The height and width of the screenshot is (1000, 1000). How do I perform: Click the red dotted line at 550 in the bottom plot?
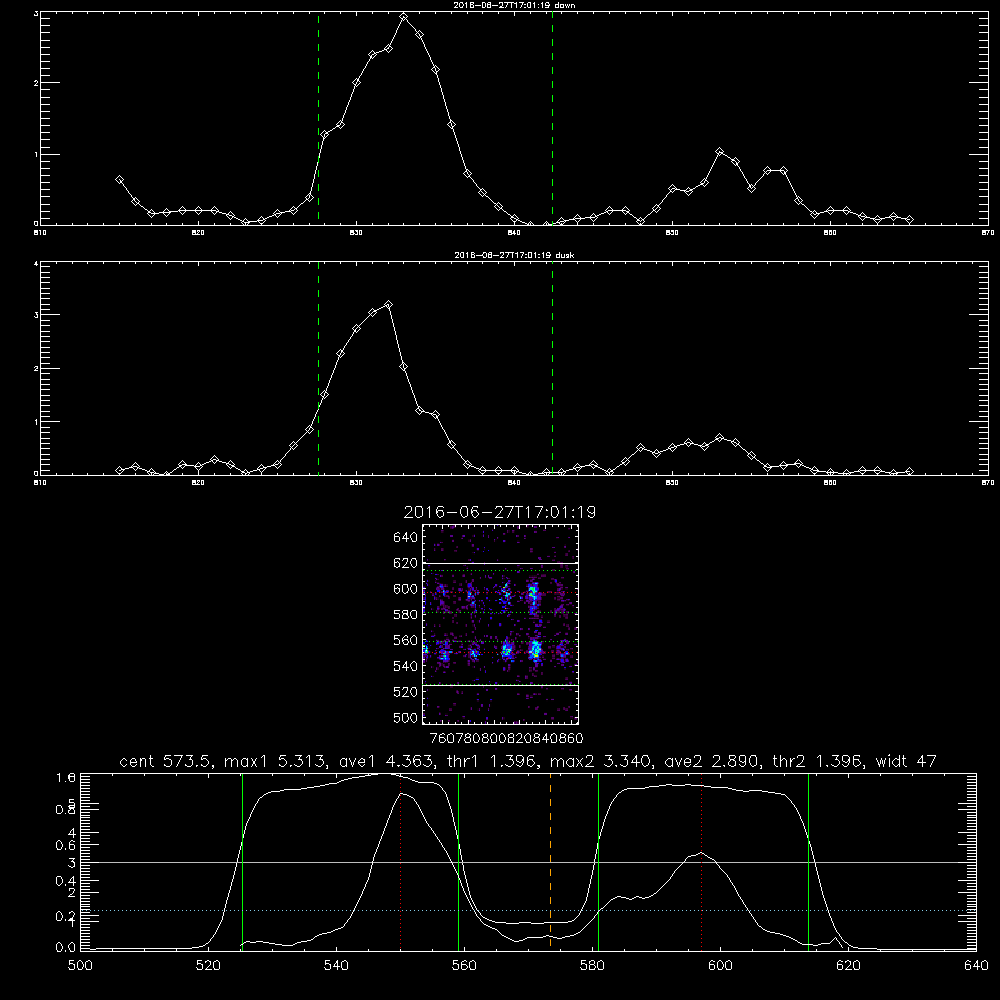click(401, 862)
